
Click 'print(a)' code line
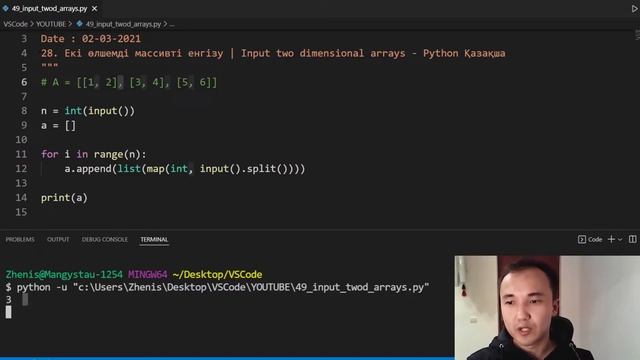[x=64, y=198]
